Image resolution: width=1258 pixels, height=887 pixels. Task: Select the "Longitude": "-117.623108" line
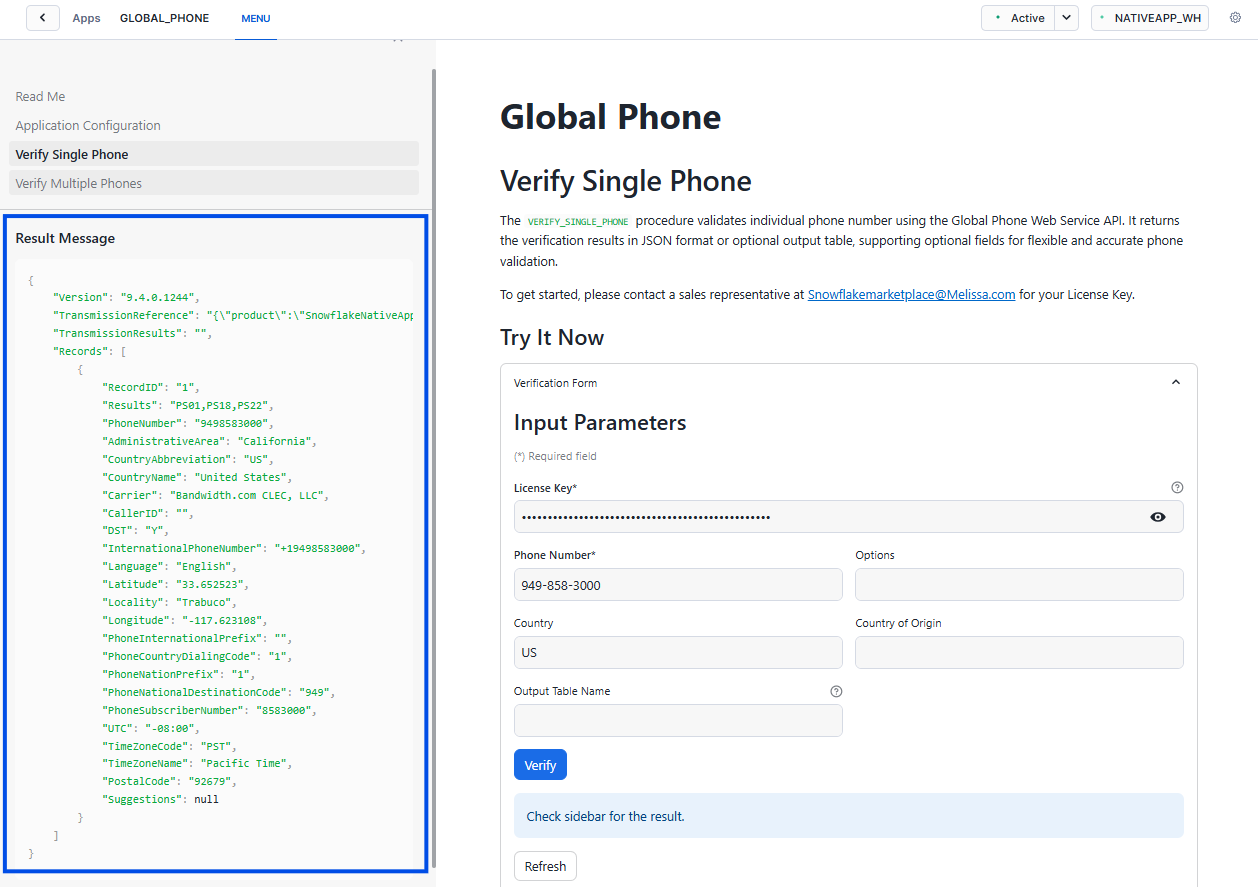click(185, 620)
